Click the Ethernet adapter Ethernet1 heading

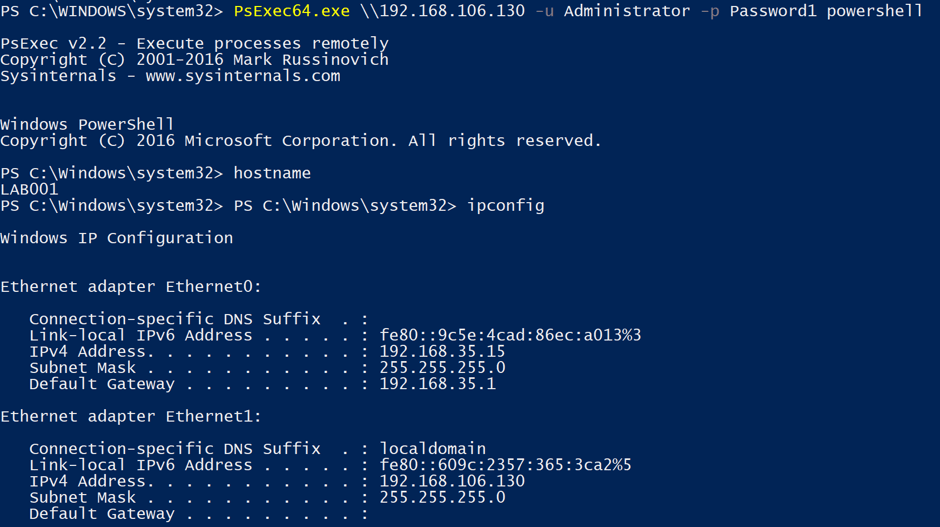coord(130,417)
